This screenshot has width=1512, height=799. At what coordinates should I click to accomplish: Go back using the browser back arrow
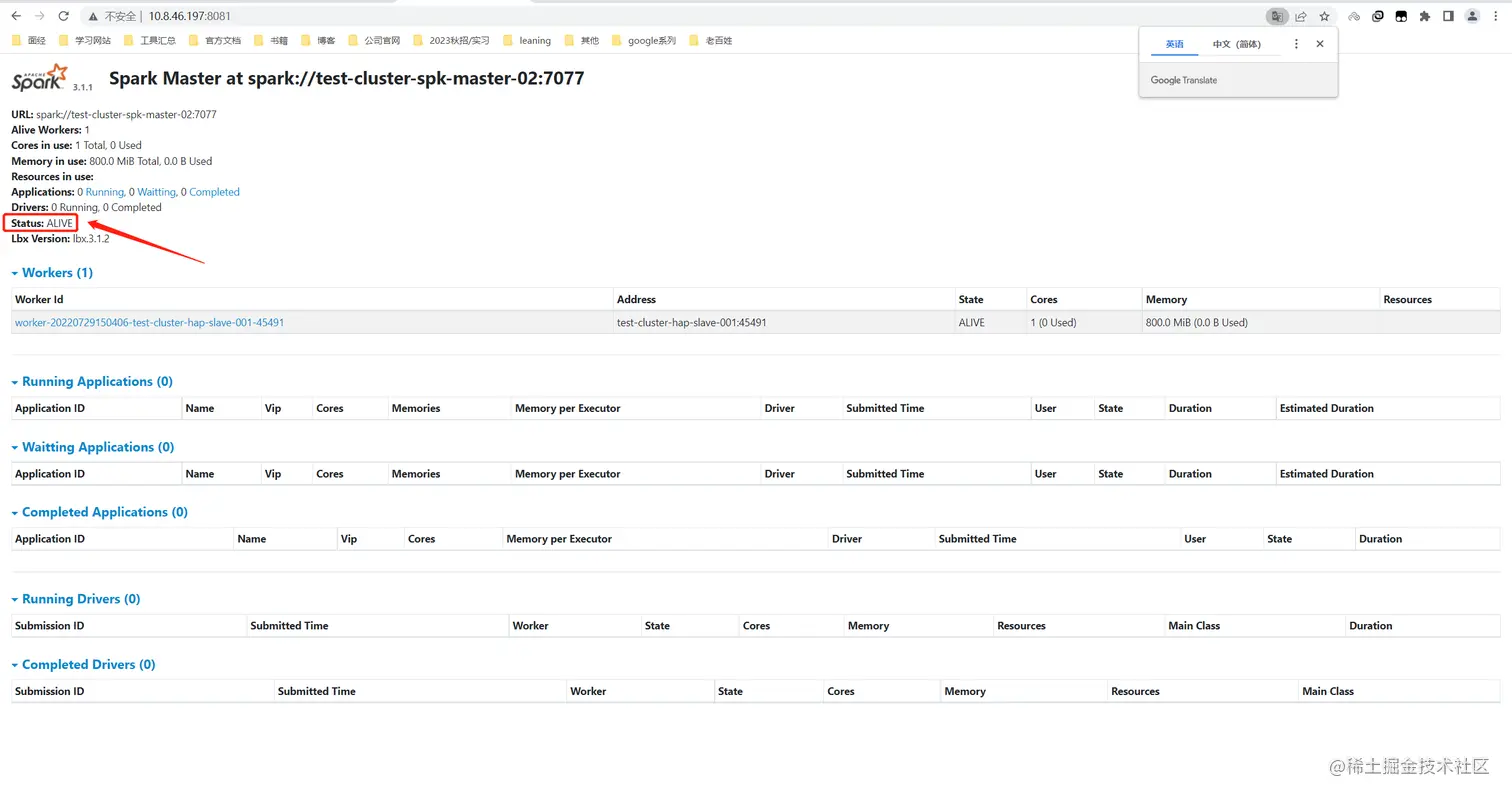16,16
